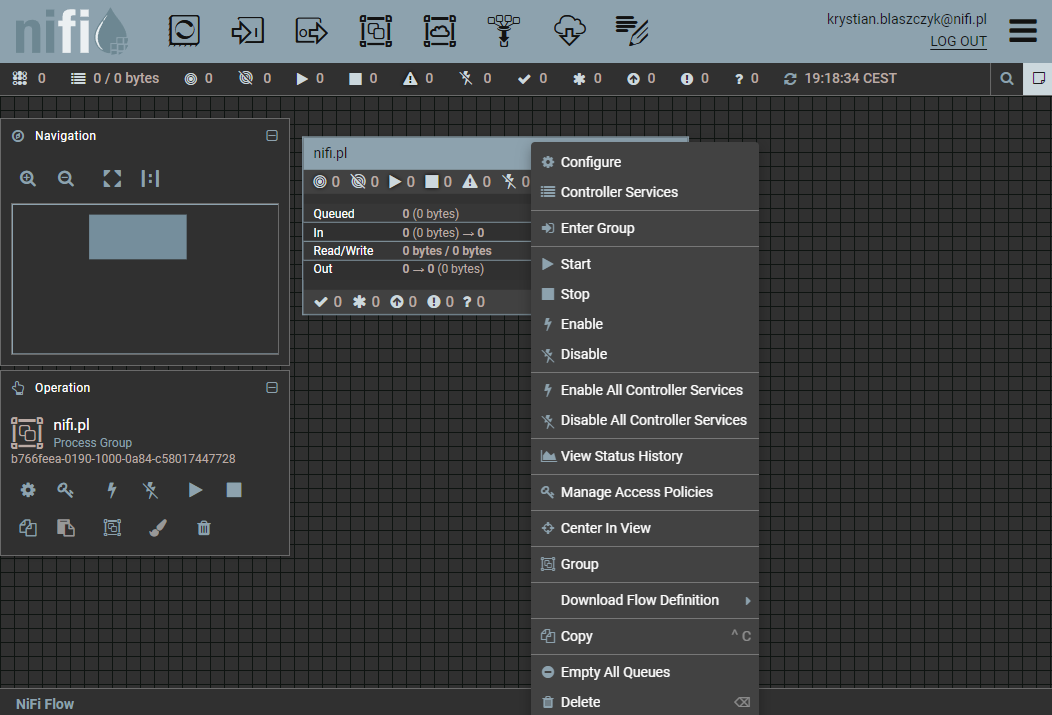The image size is (1052, 715).
Task: Select Enable in the context menu
Action: (645, 324)
